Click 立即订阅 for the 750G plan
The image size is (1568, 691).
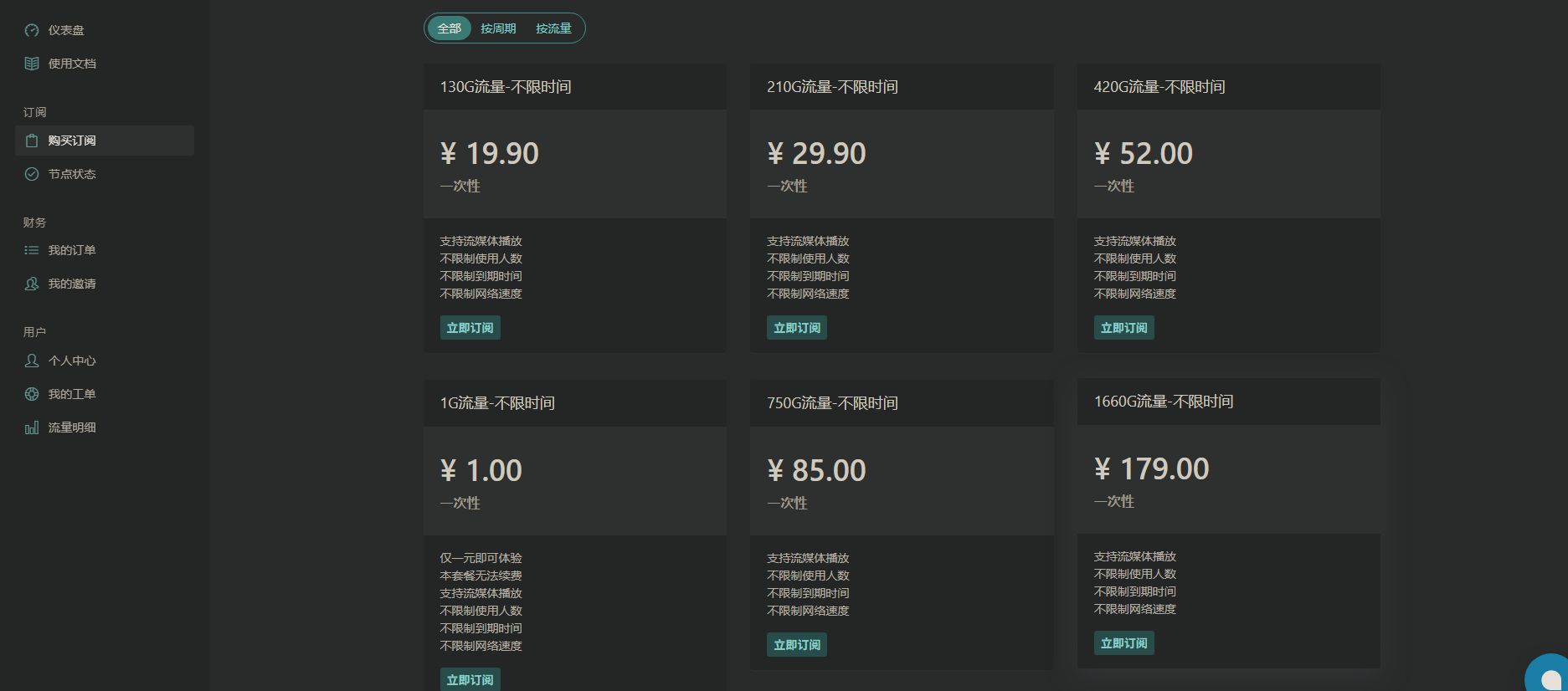click(x=797, y=645)
